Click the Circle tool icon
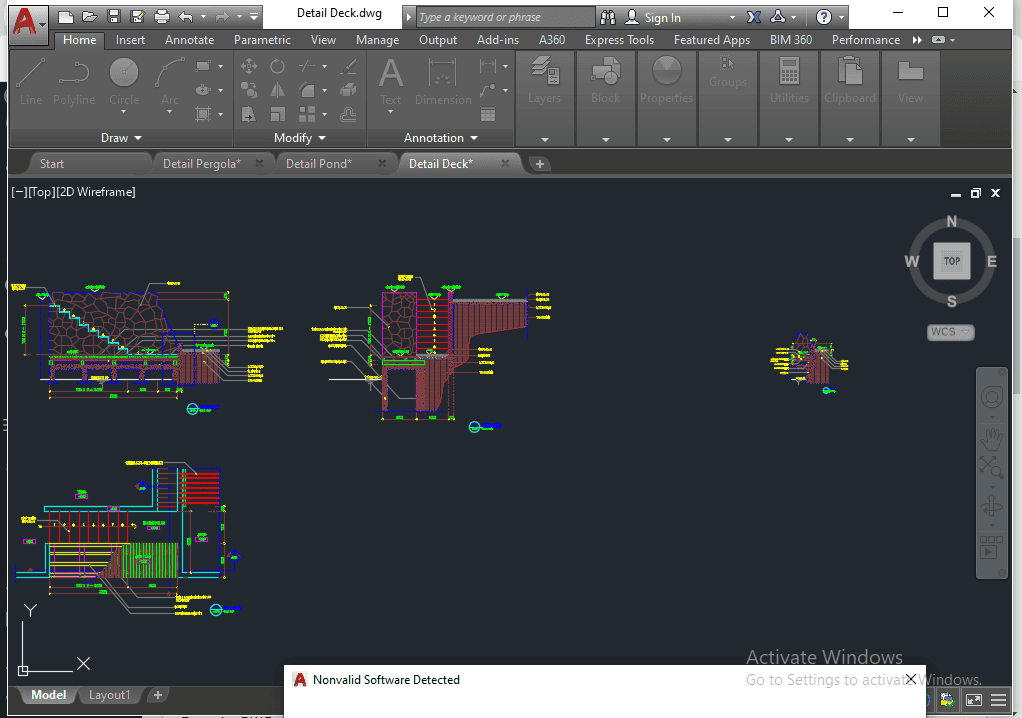The width and height of the screenshot is (1022, 718). tap(124, 80)
